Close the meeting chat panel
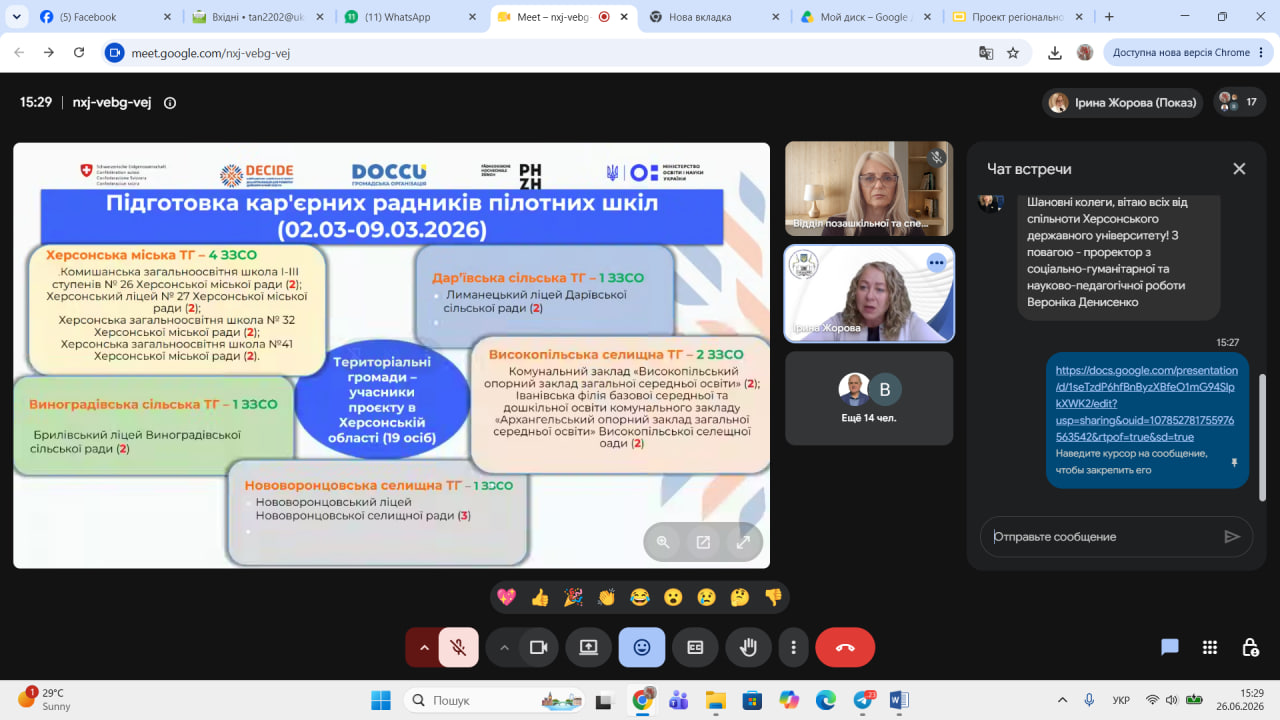The height and width of the screenshot is (720, 1280). pos(1239,169)
